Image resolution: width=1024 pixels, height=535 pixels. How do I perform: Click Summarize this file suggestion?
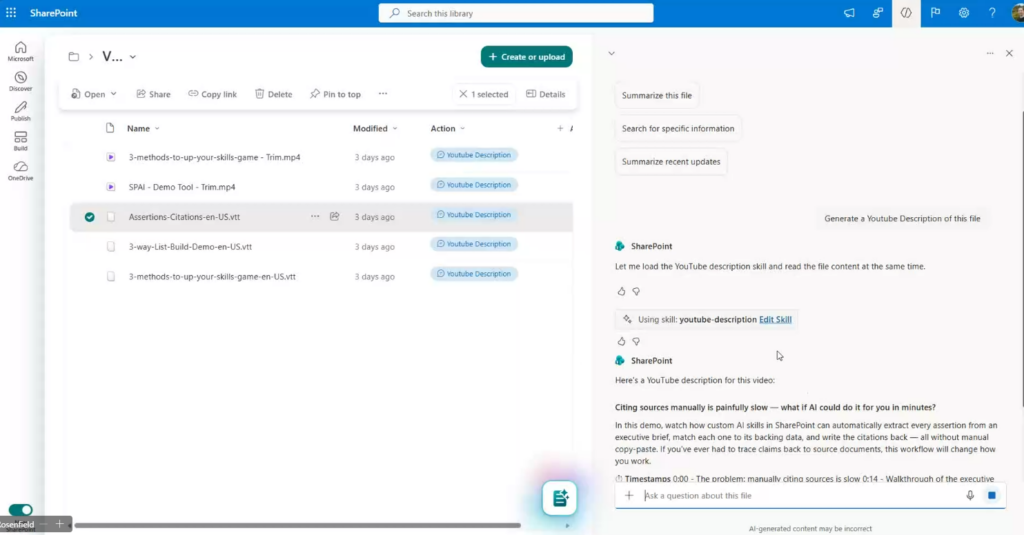click(656, 95)
